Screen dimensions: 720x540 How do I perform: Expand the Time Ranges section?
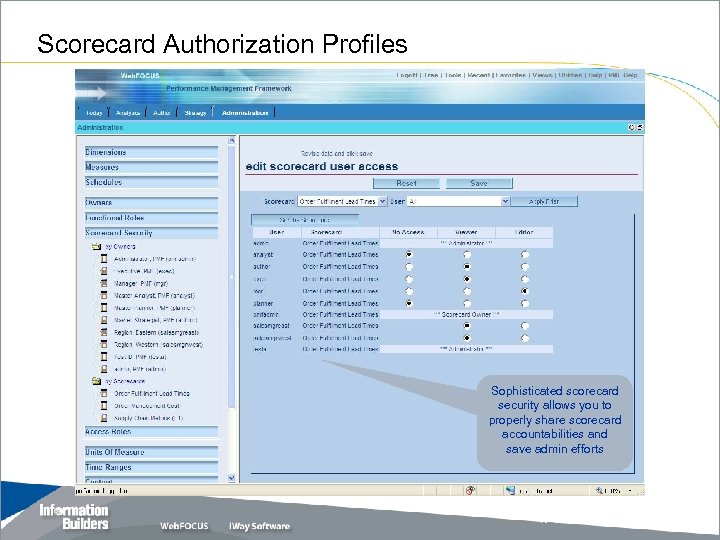(x=152, y=467)
